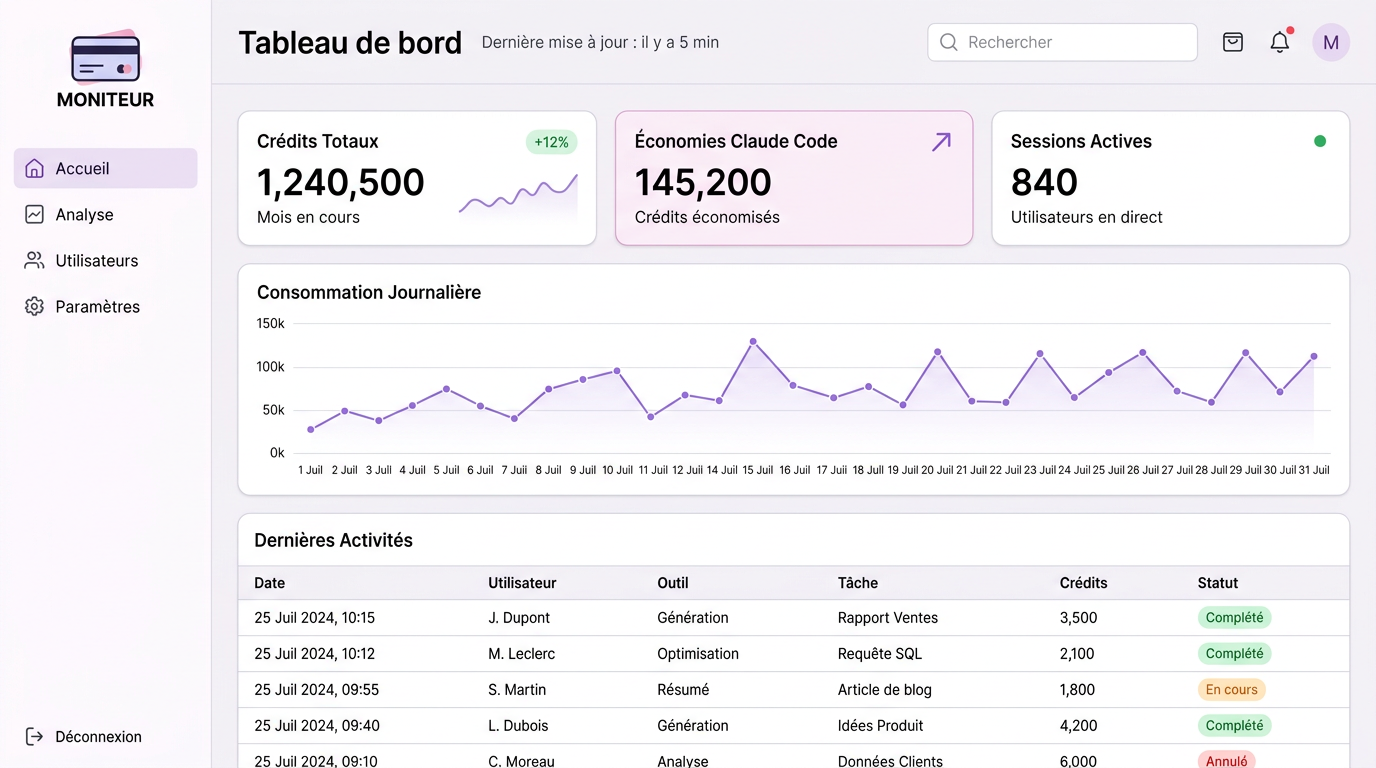1376x768 pixels.
Task: Open the shopping bag icon in header
Action: tap(1233, 42)
